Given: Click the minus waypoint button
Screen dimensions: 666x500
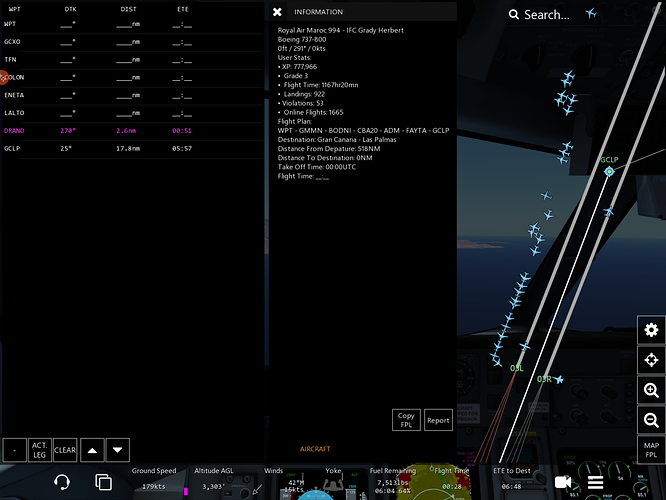Looking at the screenshot, I should (14, 450).
